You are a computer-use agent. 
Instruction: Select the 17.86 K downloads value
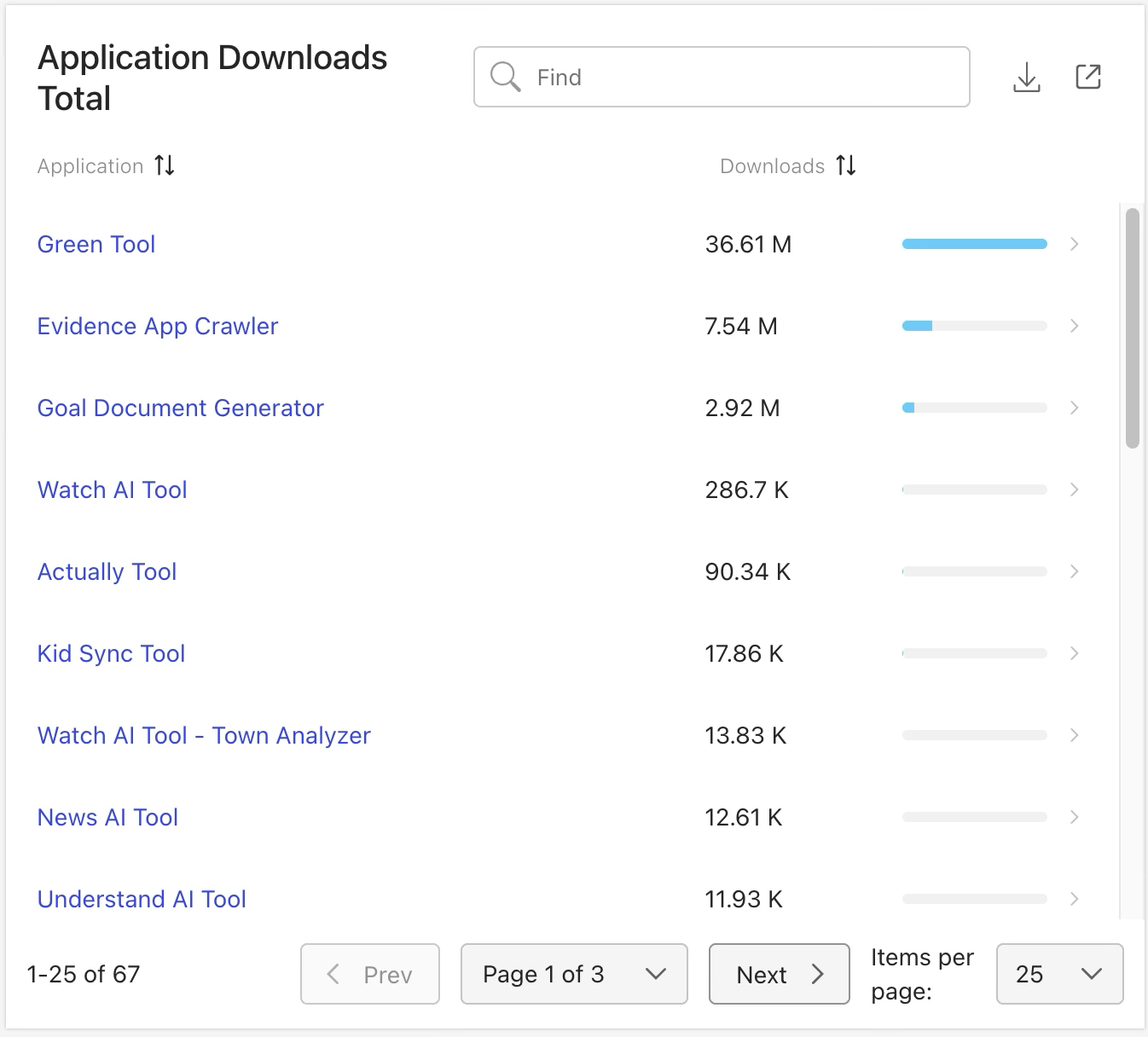click(745, 654)
